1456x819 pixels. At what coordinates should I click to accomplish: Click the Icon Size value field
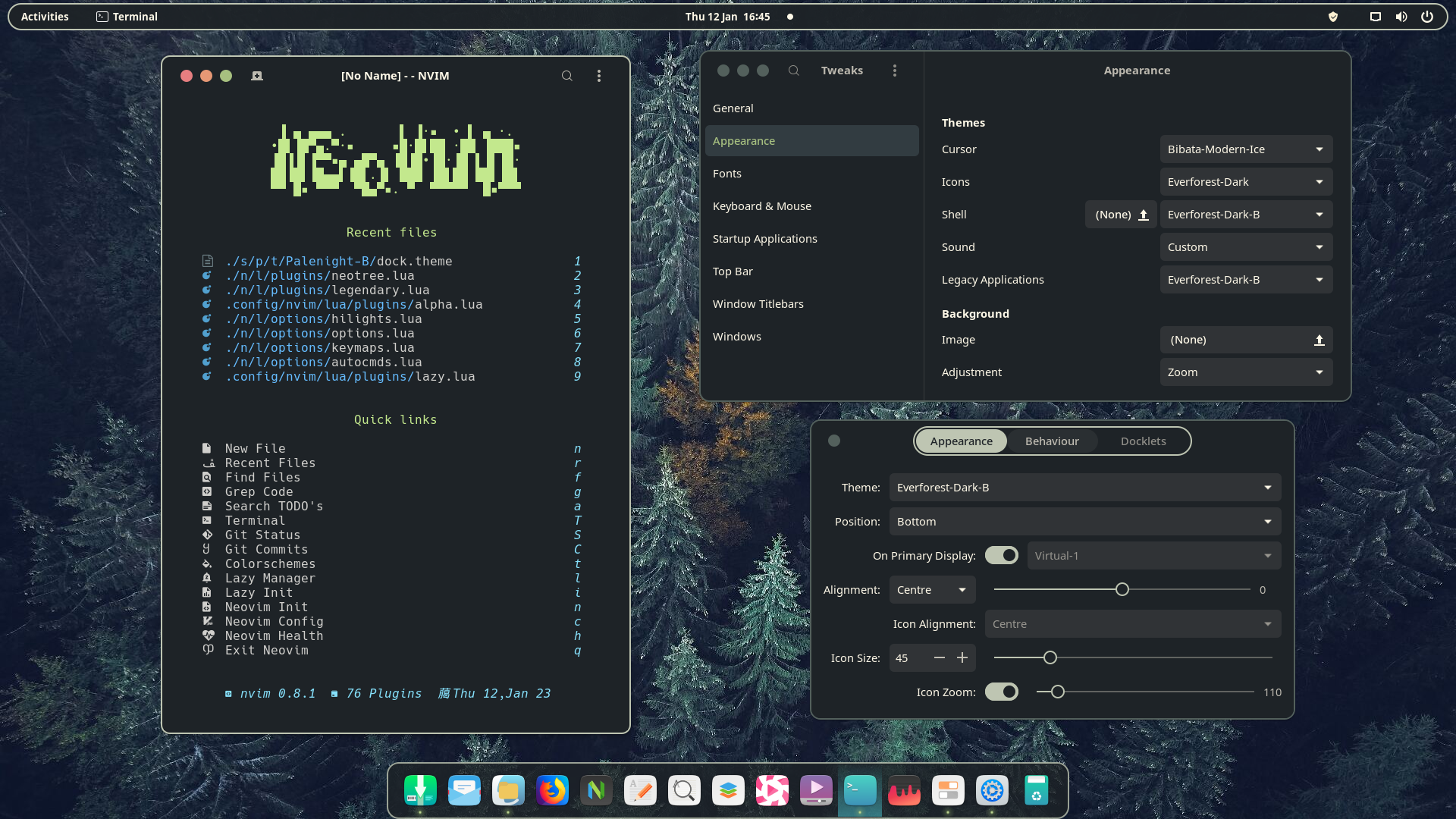pos(908,658)
